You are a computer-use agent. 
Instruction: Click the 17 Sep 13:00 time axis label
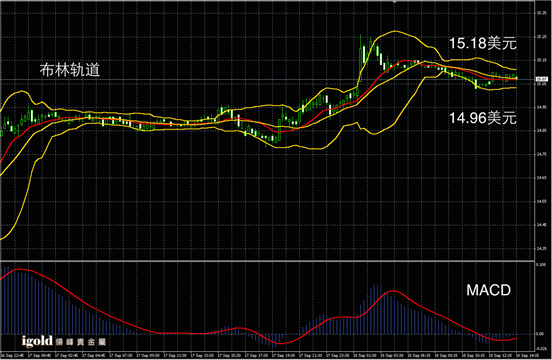tap(200, 355)
